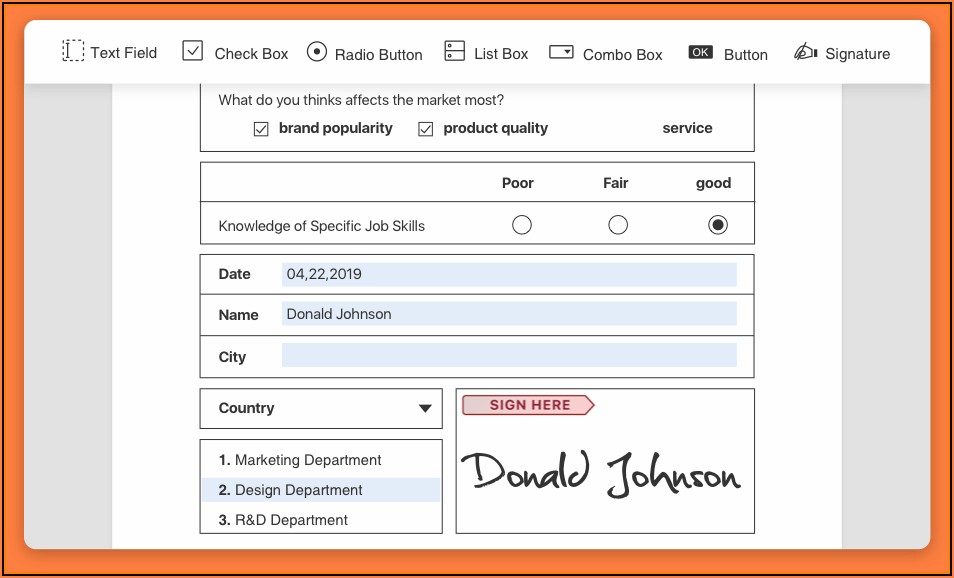Click the selected good radio button
954x578 pixels.
pos(717,225)
